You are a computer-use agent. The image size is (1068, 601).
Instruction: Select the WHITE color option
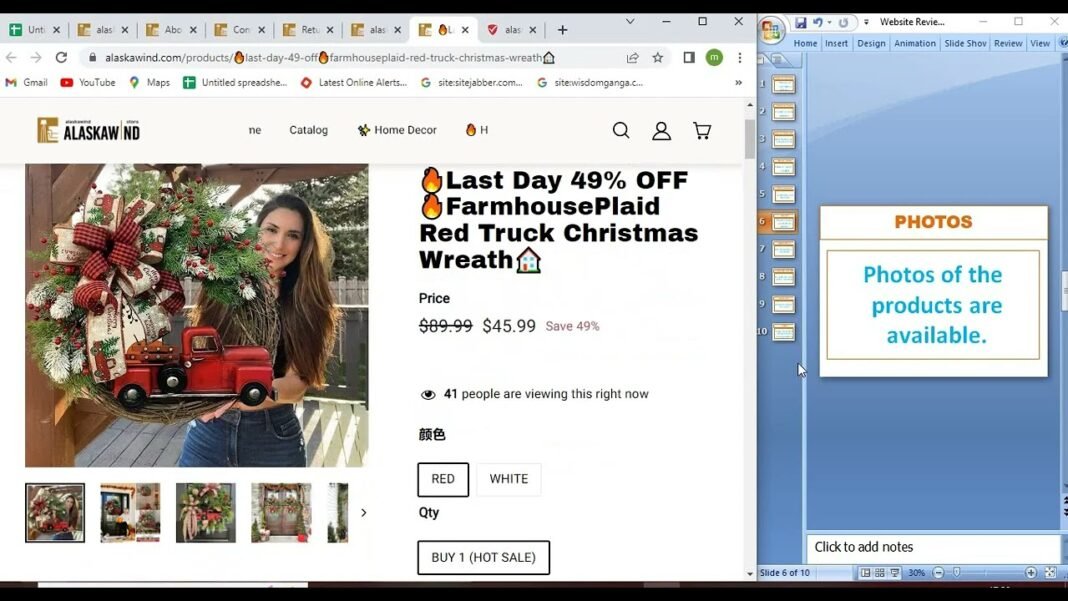508,480
